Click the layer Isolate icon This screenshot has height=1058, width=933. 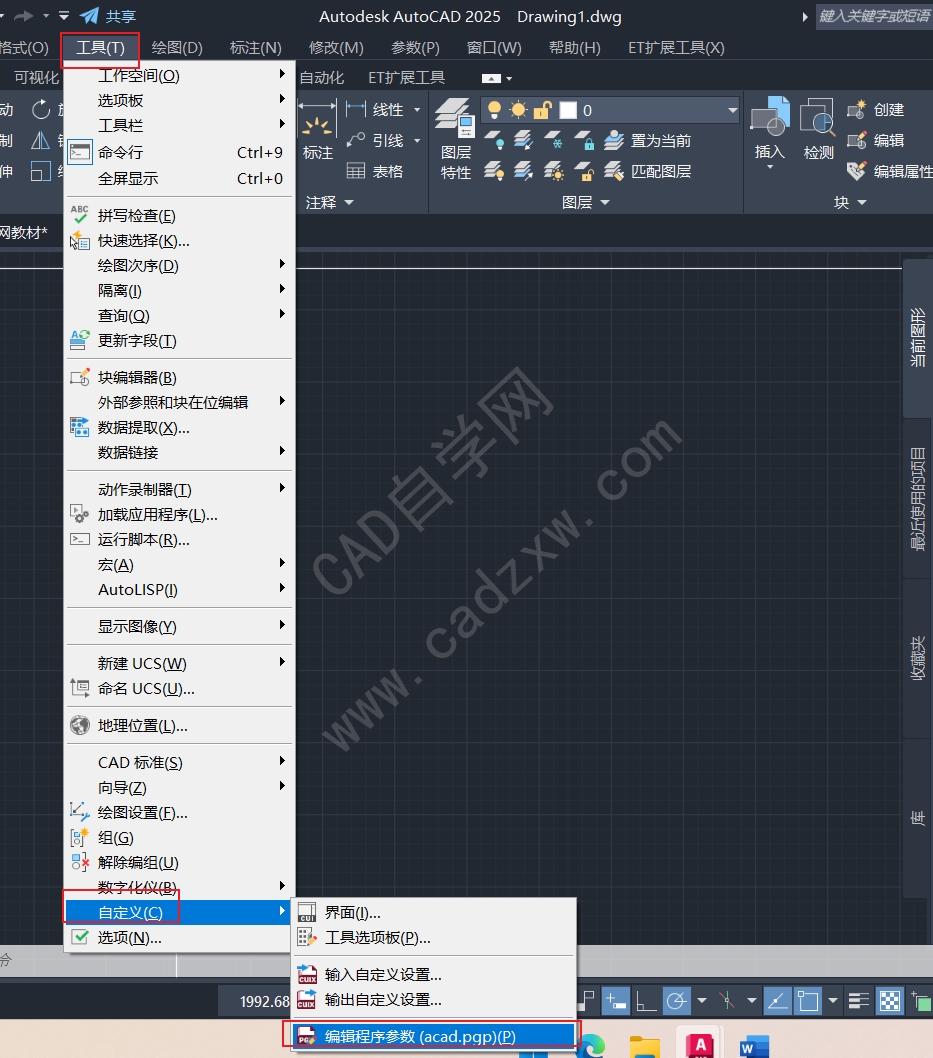[524, 140]
